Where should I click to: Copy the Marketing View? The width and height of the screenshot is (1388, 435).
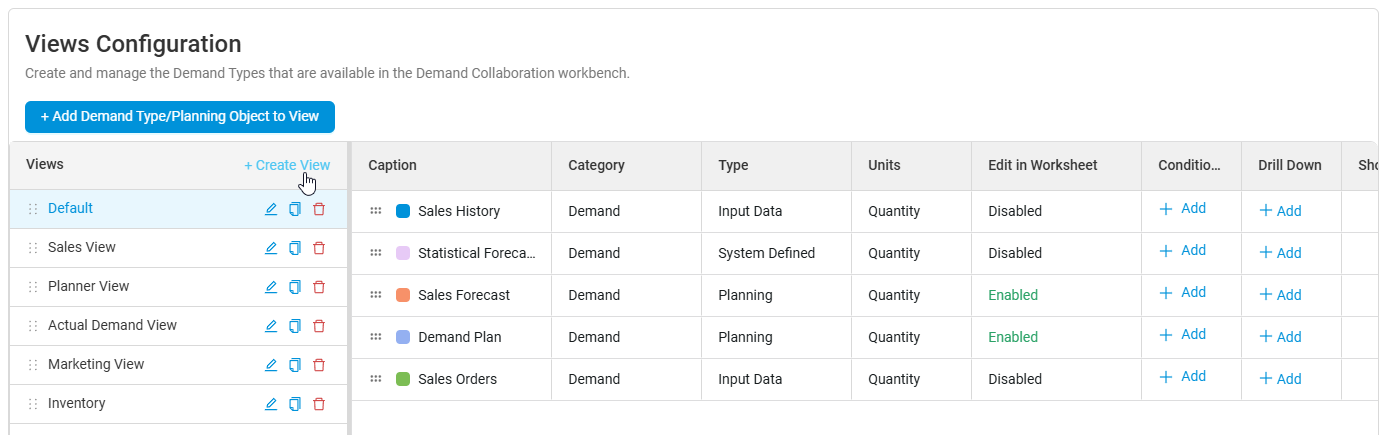pos(295,365)
